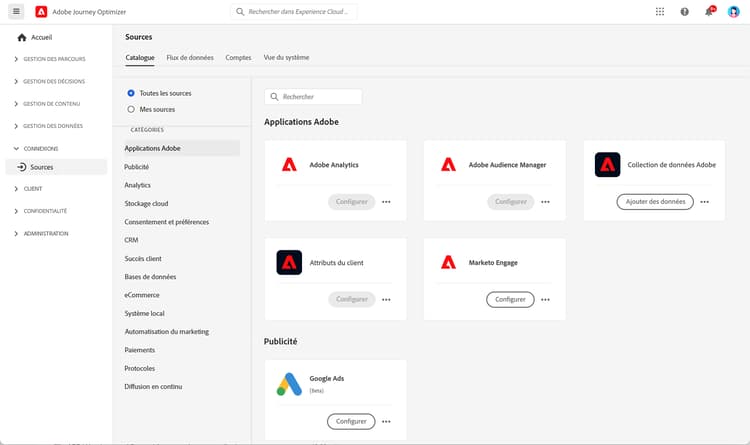Open more options for Attributs du client
Screen dimensions: 750x445
(386, 300)
